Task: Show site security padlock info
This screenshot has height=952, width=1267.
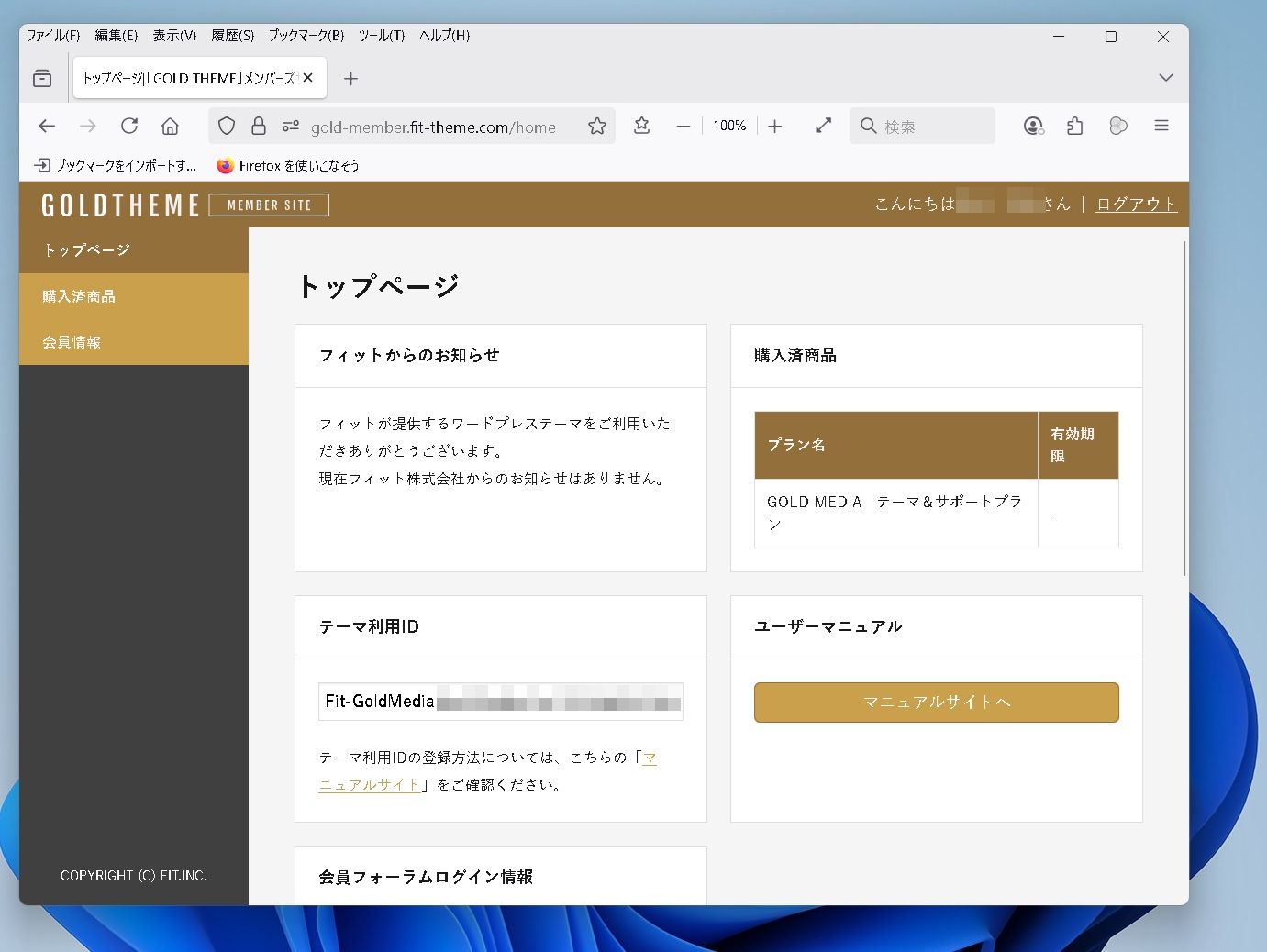Action: click(259, 127)
